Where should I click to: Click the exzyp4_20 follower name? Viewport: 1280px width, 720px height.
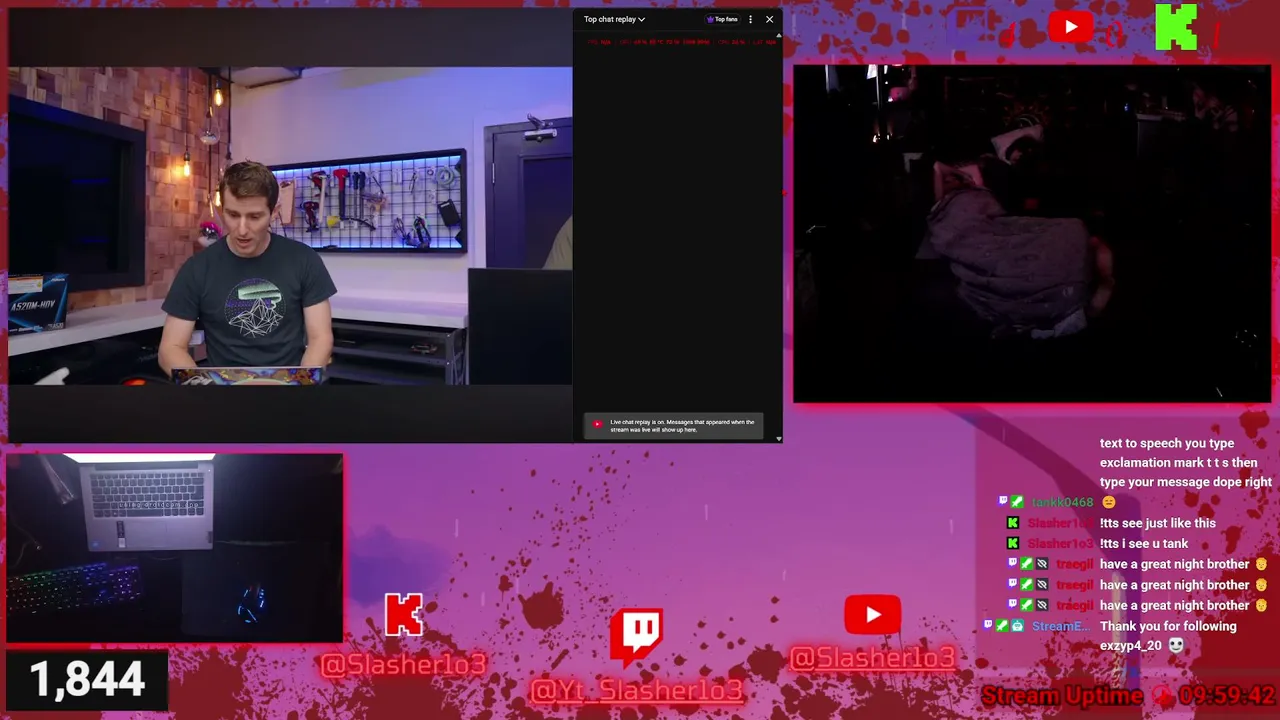1131,646
